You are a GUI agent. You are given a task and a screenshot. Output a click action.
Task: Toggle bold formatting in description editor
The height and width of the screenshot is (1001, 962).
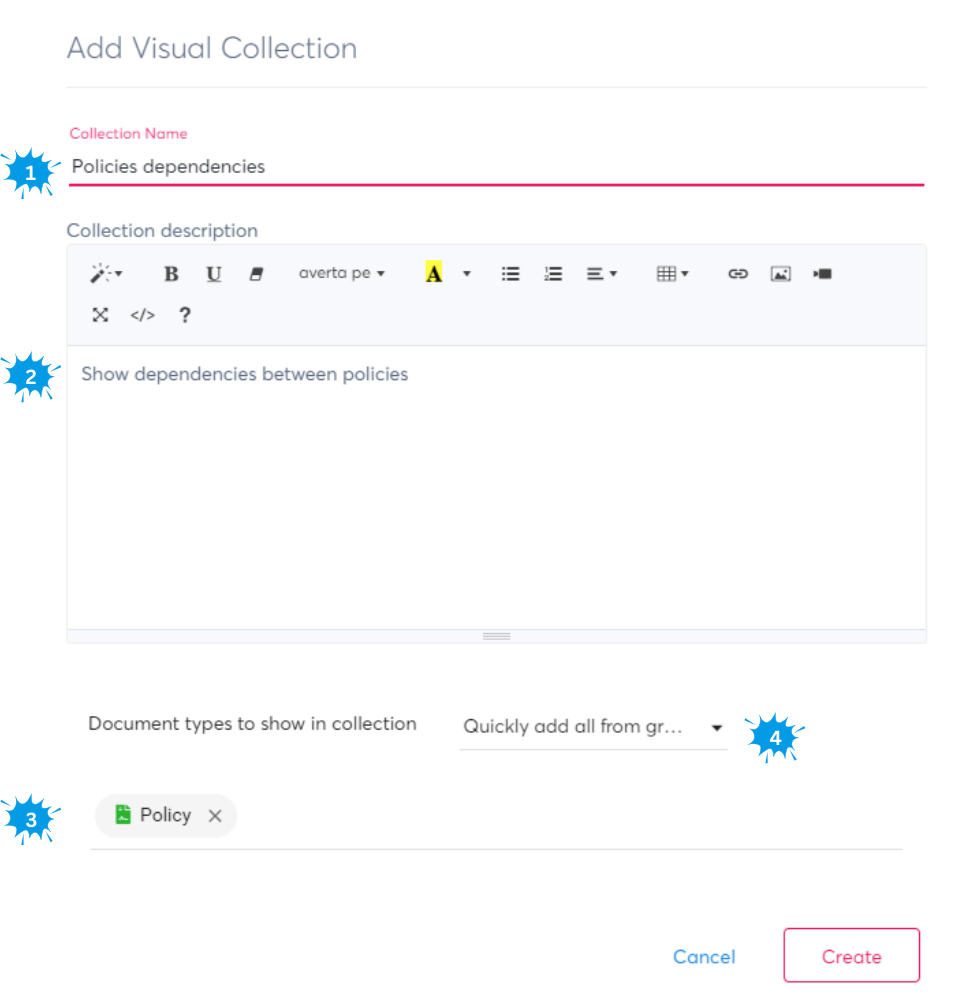pos(171,274)
